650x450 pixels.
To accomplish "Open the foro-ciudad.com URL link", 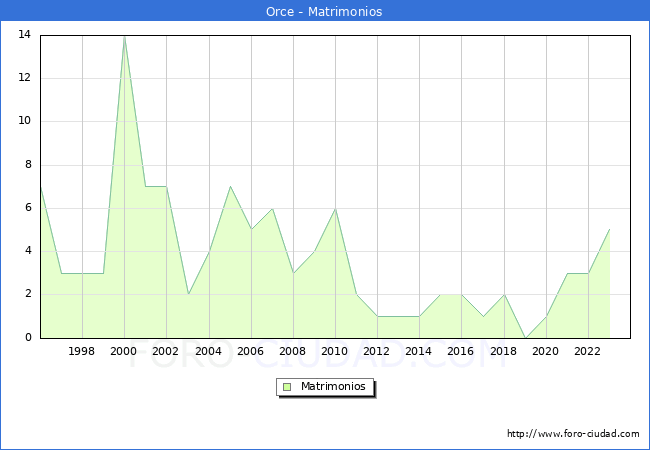I will coord(573,434).
